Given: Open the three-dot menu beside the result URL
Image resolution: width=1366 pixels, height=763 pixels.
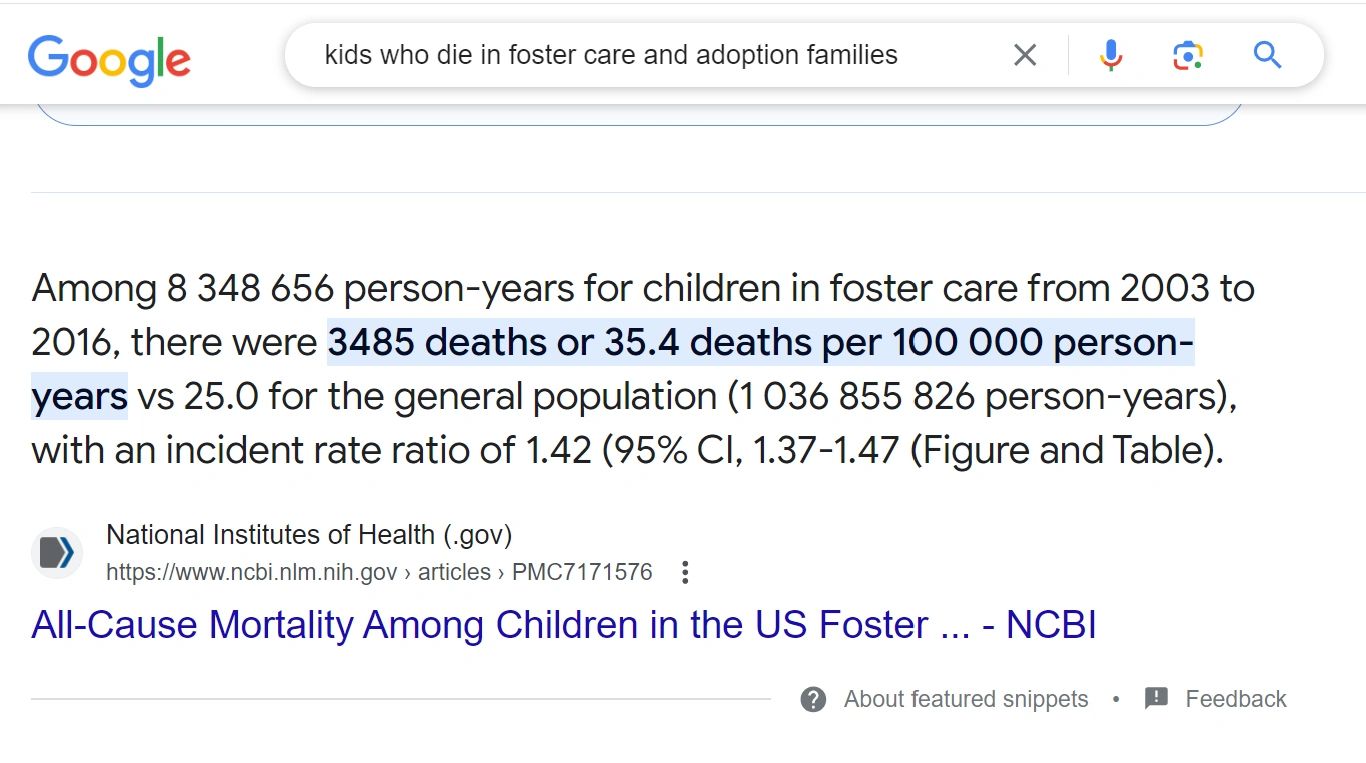Looking at the screenshot, I should [685, 571].
